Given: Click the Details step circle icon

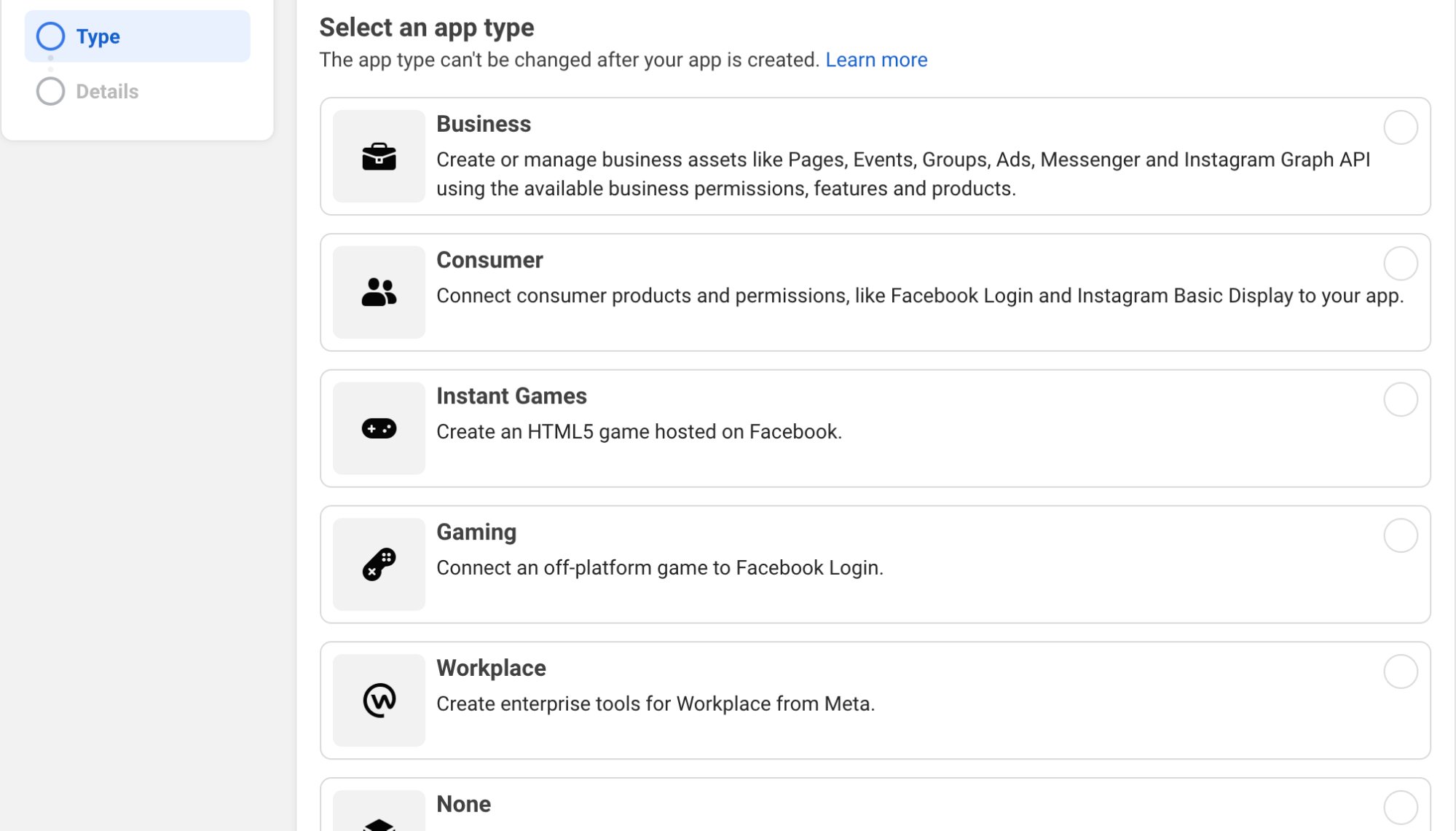Looking at the screenshot, I should pyautogui.click(x=51, y=91).
